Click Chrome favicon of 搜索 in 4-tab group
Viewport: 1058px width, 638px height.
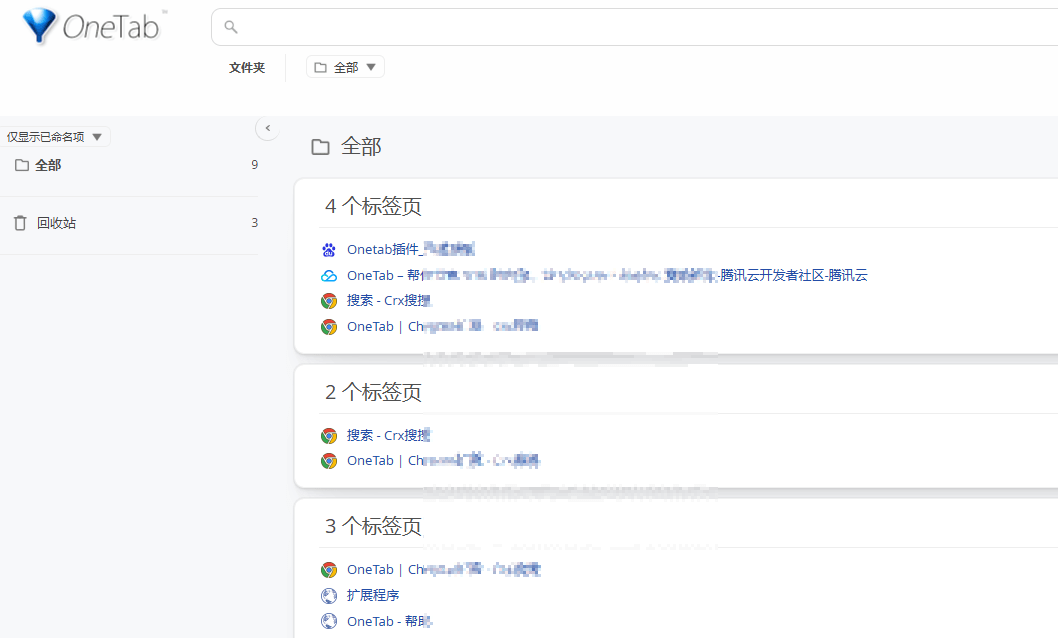click(x=329, y=301)
